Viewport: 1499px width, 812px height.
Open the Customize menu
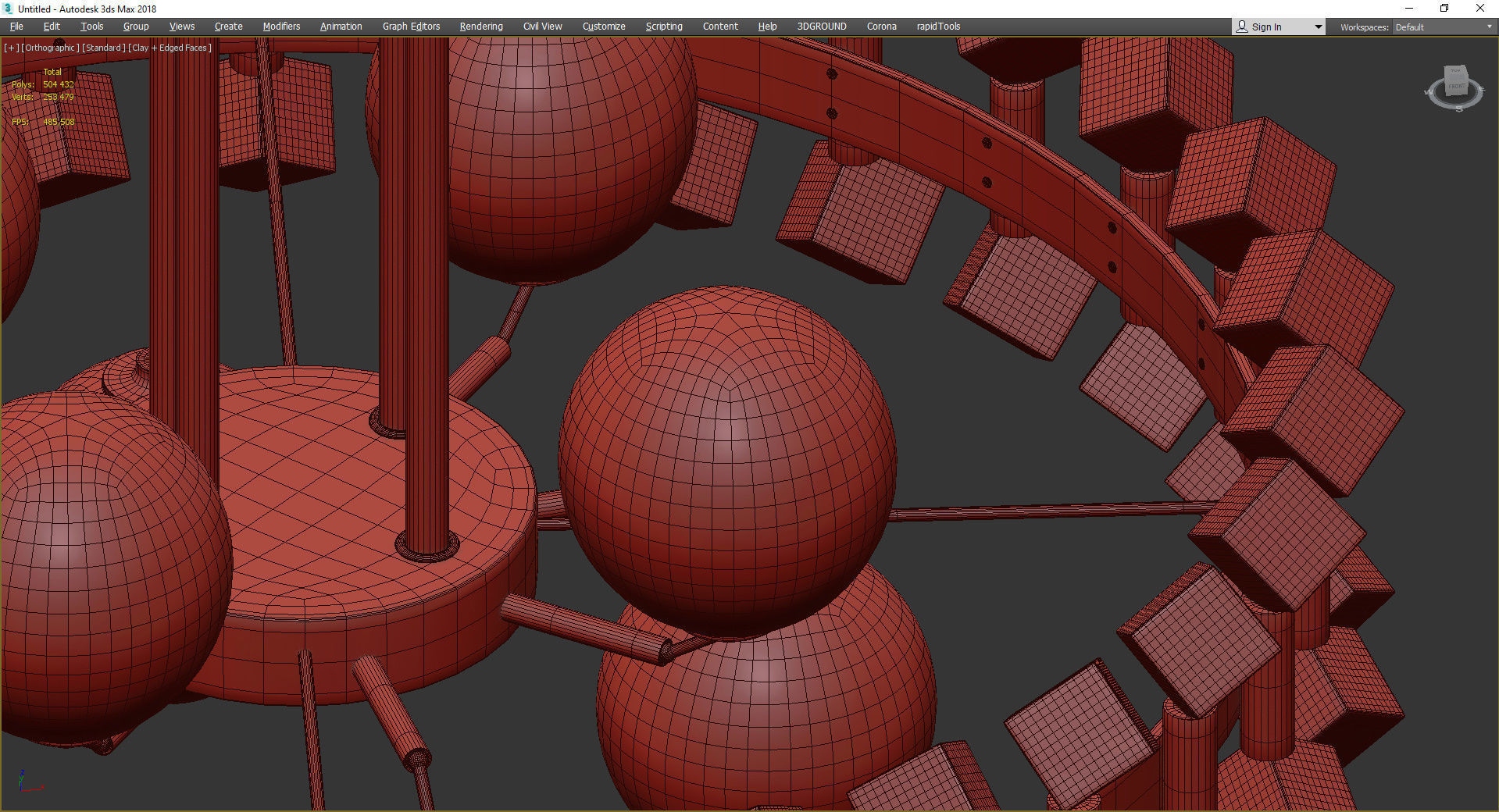coord(604,27)
